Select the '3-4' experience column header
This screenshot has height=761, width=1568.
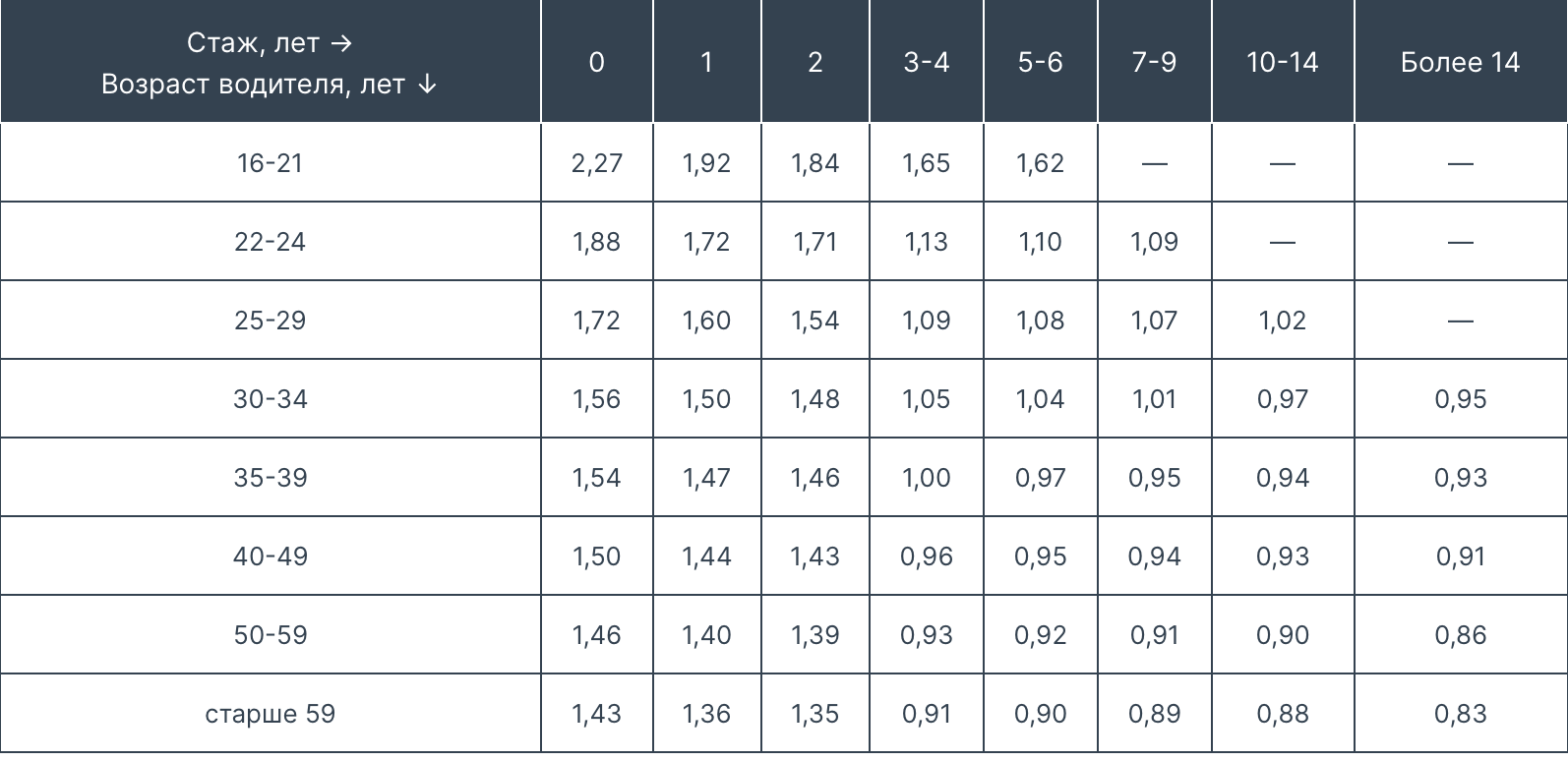(927, 62)
